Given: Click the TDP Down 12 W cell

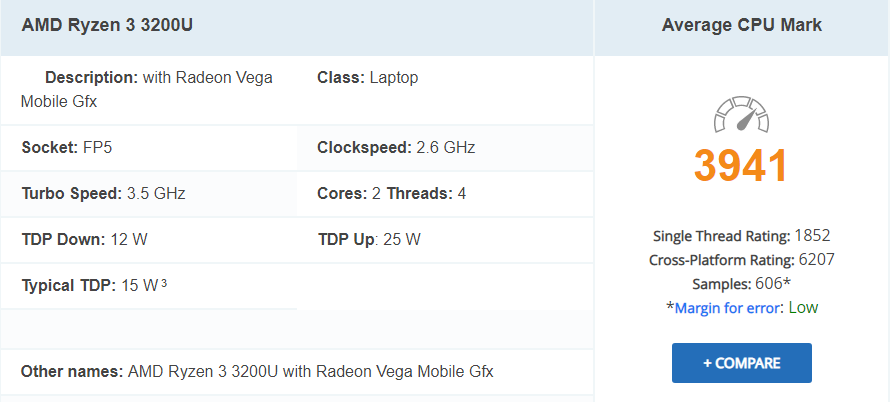Looking at the screenshot, I should pyautogui.click(x=149, y=240).
